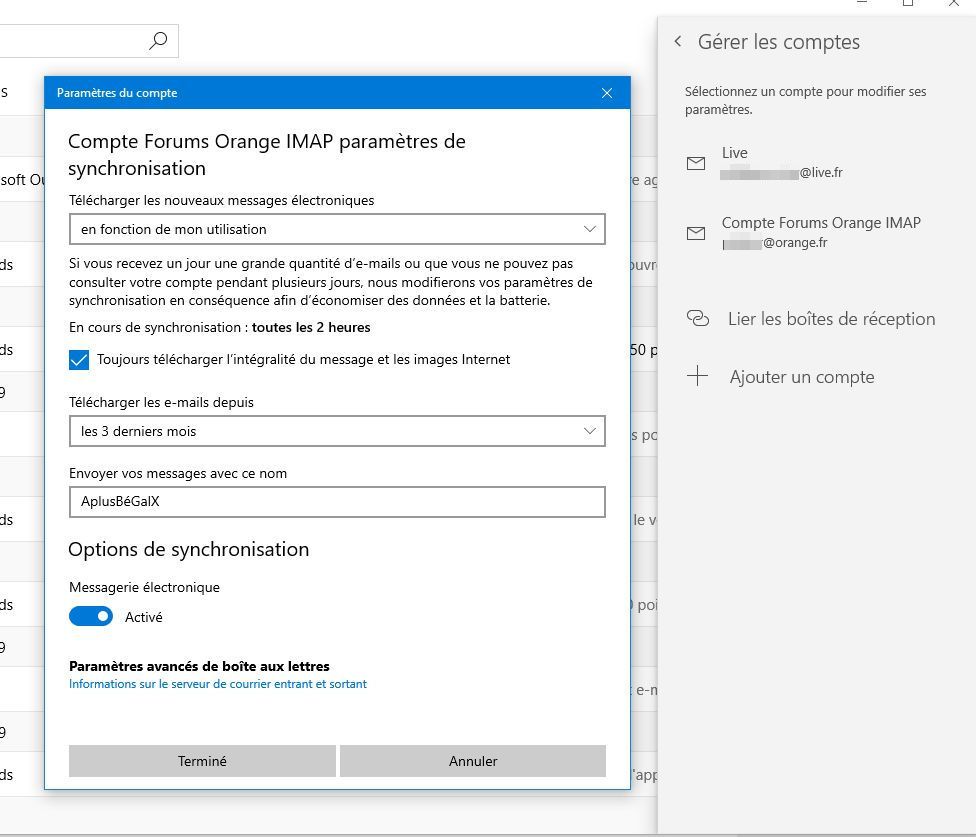The image size is (976, 837).
Task: Click the plus icon for Ajouter un compte
Action: point(697,377)
